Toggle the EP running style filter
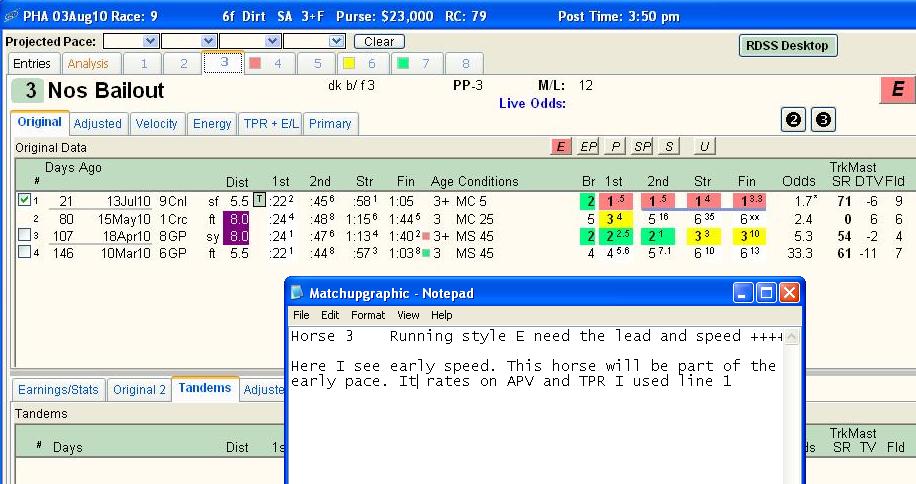 click(x=588, y=147)
